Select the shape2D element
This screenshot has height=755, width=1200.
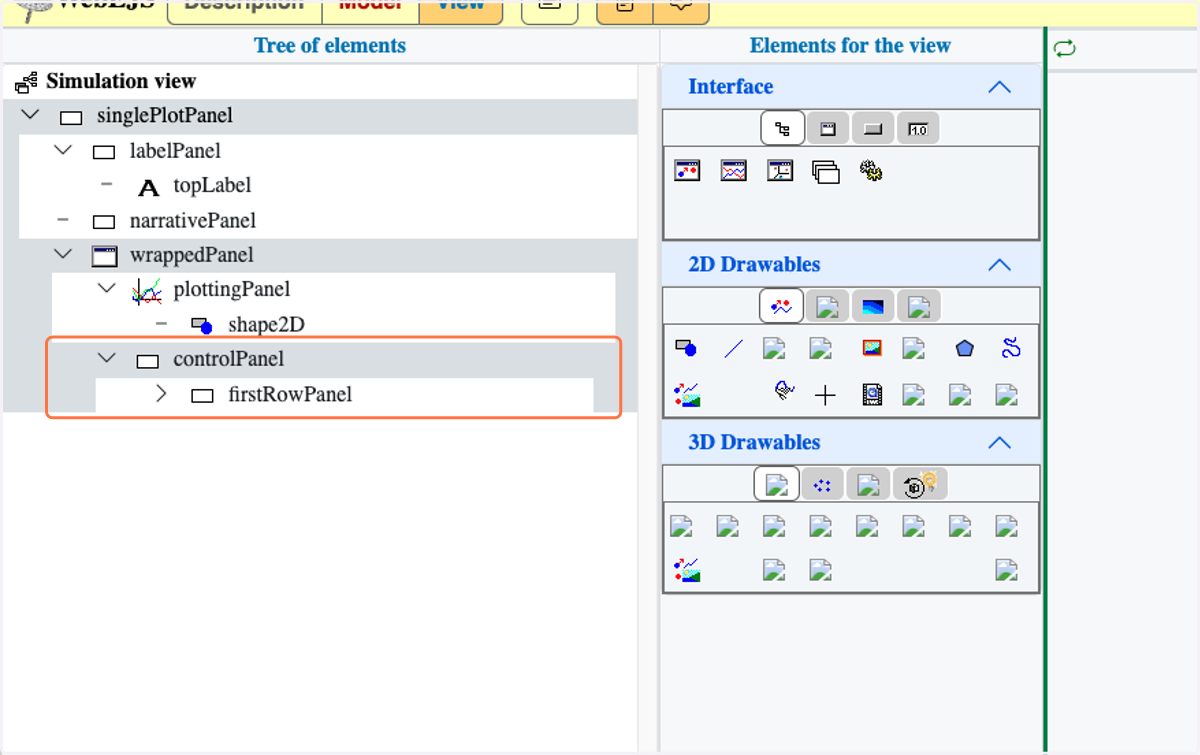[266, 325]
